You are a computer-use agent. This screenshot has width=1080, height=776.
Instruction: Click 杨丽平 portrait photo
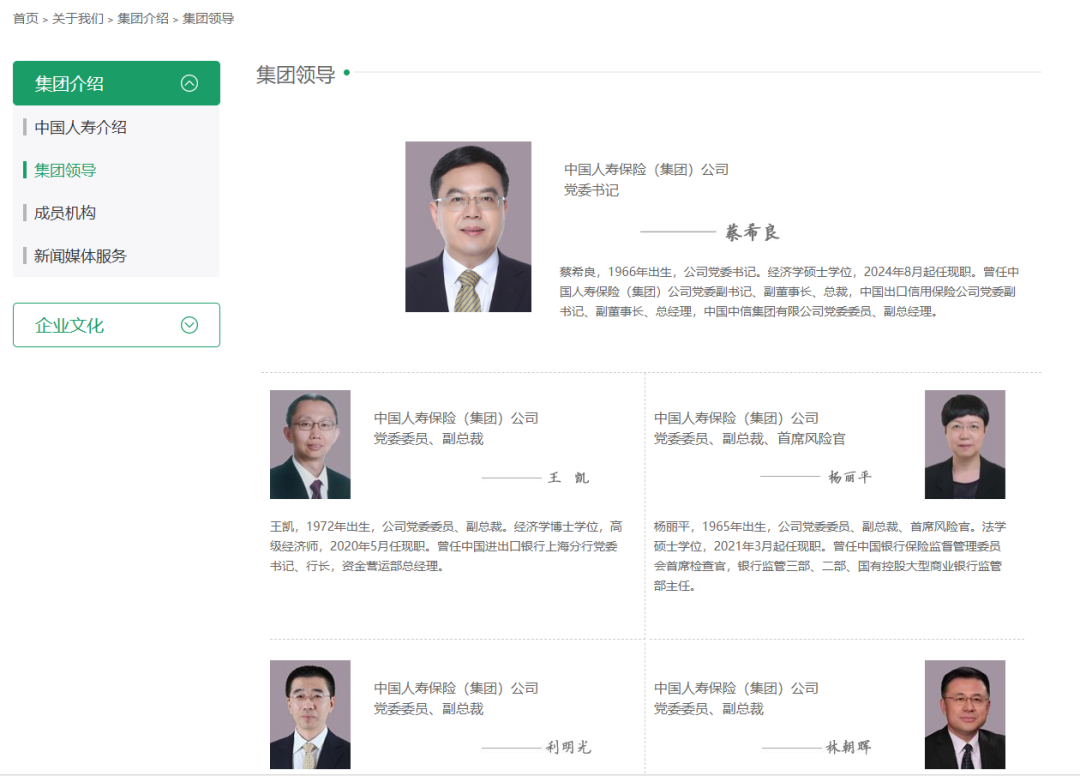pos(965,444)
